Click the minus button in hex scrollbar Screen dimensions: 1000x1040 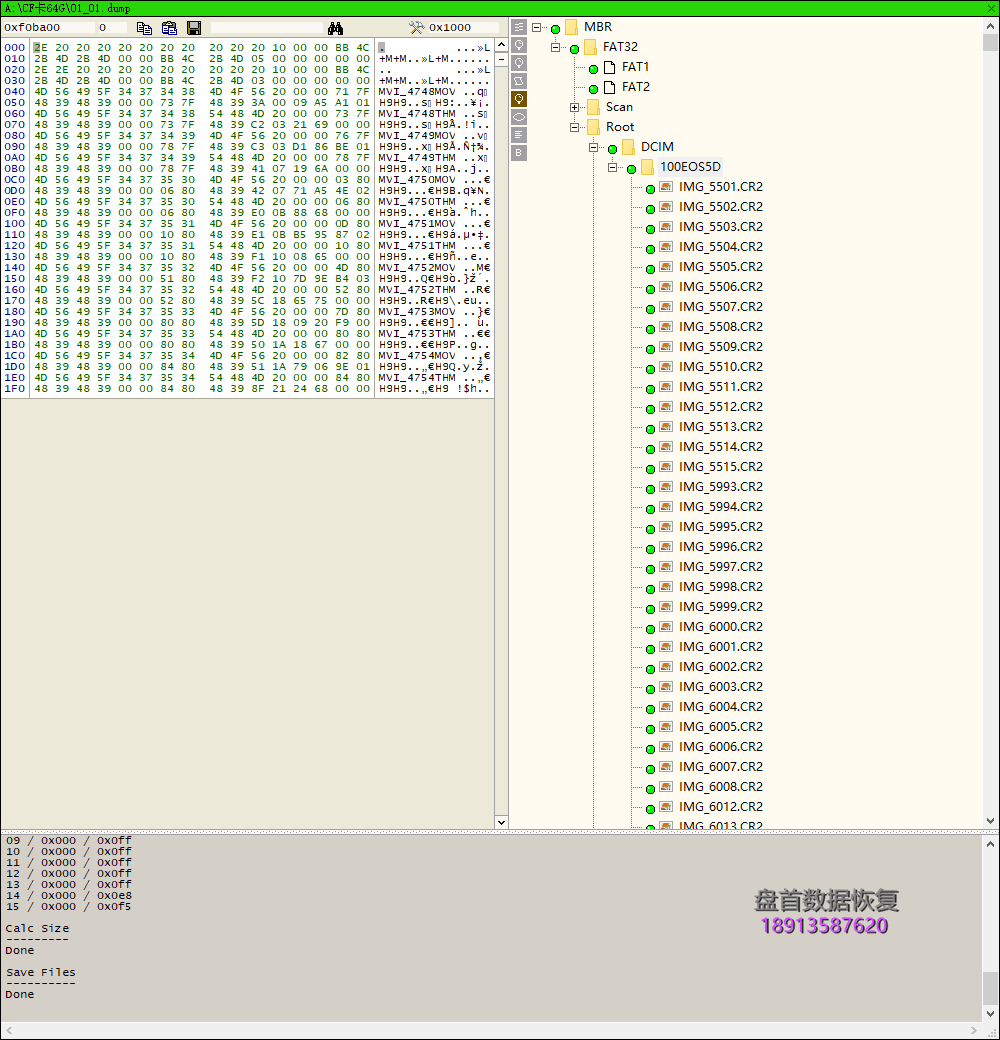(x=501, y=60)
